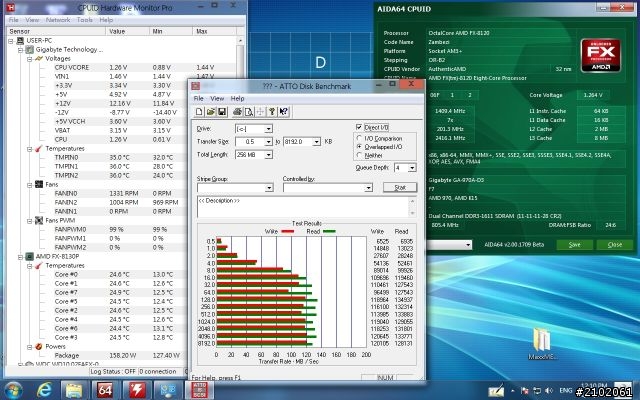Open the Total Length 256 MB dropdown
Image resolution: width=640 pixels, height=400 pixels.
[x=268, y=155]
